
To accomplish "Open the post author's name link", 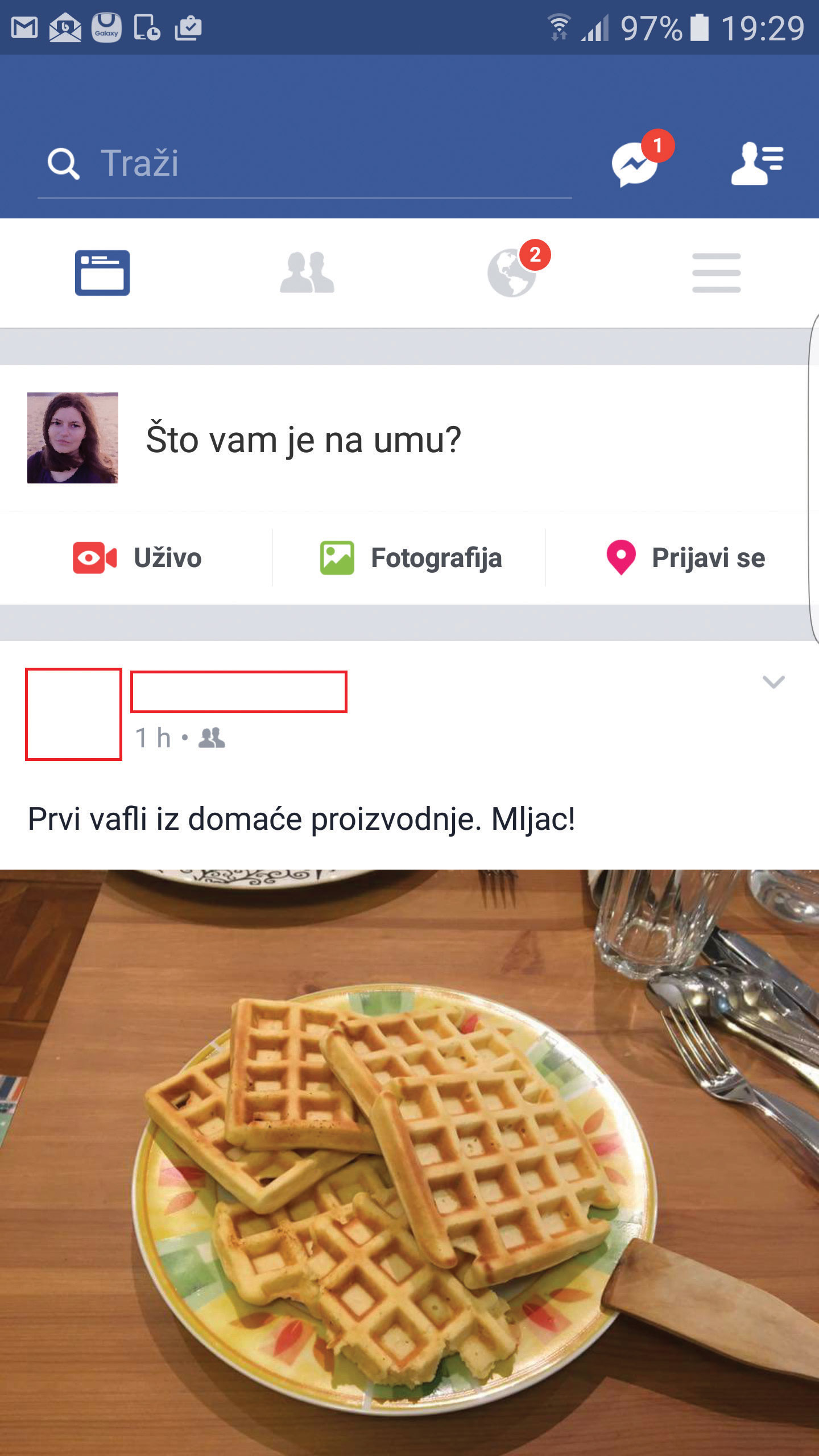I will [239, 692].
